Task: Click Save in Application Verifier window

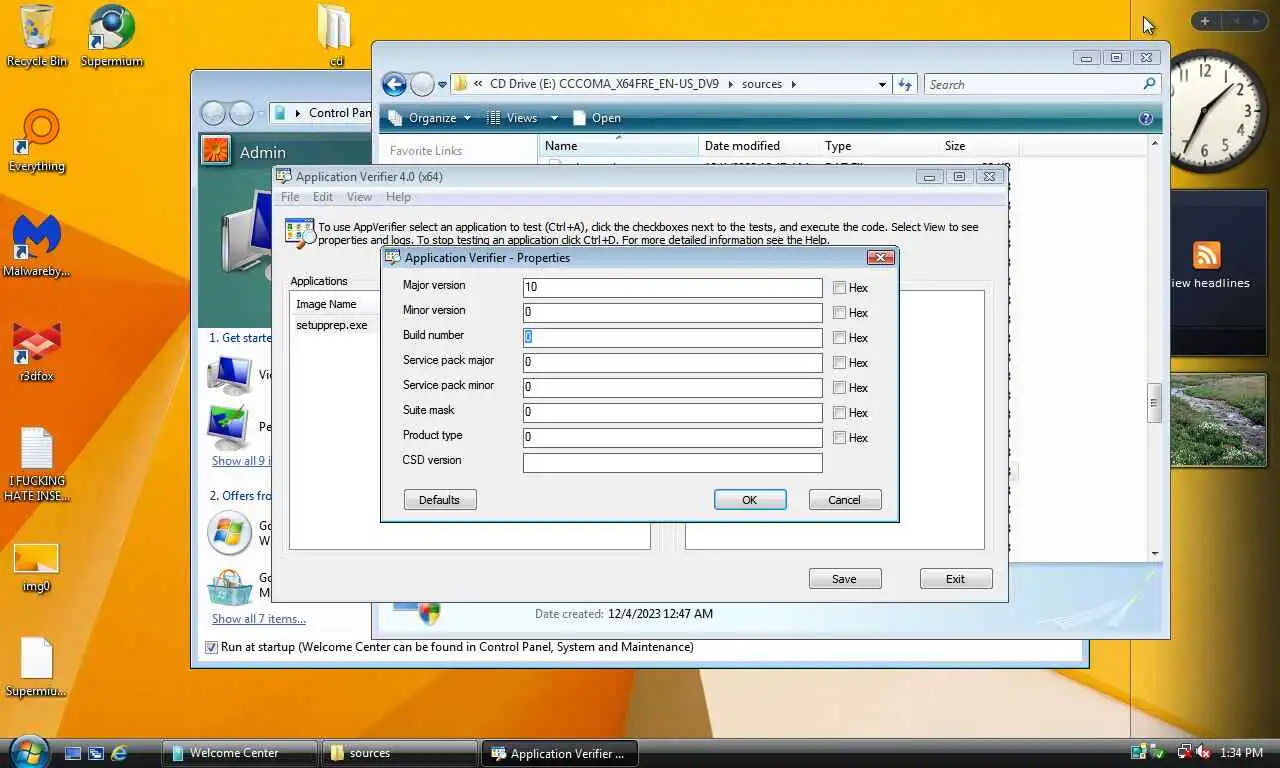Action: pos(844,579)
